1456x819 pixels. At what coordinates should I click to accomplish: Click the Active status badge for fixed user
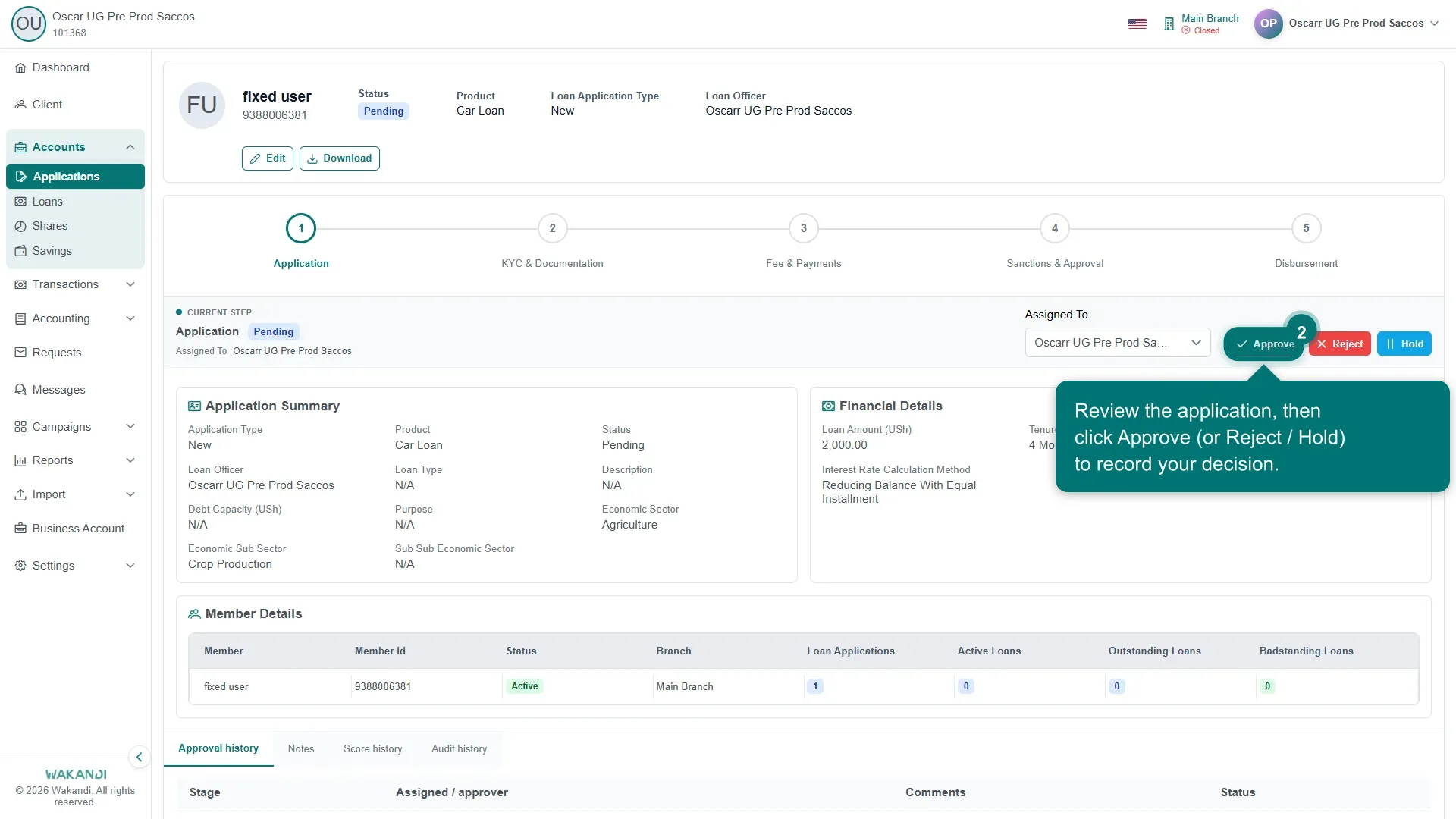point(525,686)
